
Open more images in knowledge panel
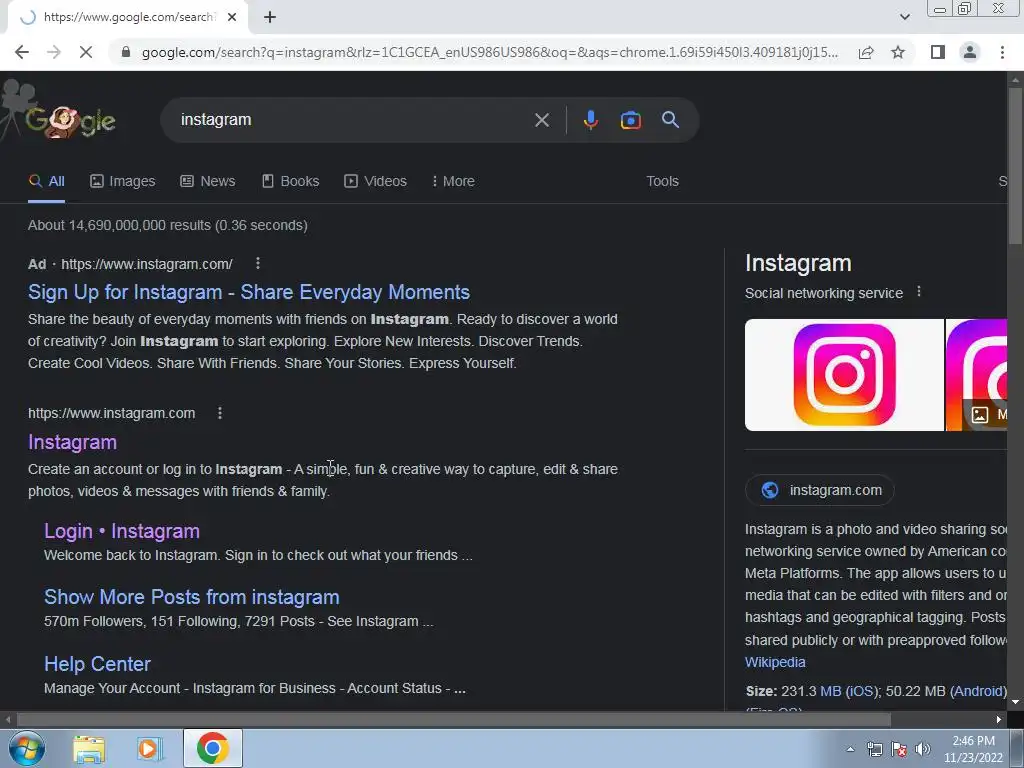click(x=985, y=415)
